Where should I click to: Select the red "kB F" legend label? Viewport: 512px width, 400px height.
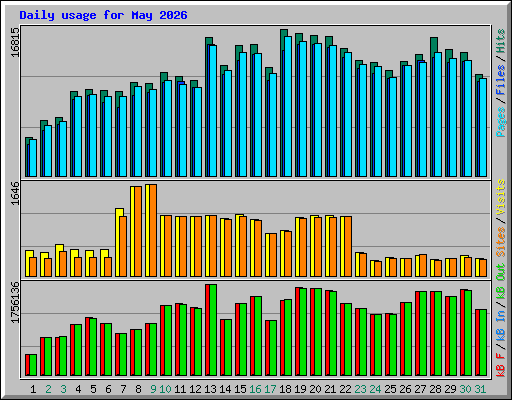coord(500,365)
